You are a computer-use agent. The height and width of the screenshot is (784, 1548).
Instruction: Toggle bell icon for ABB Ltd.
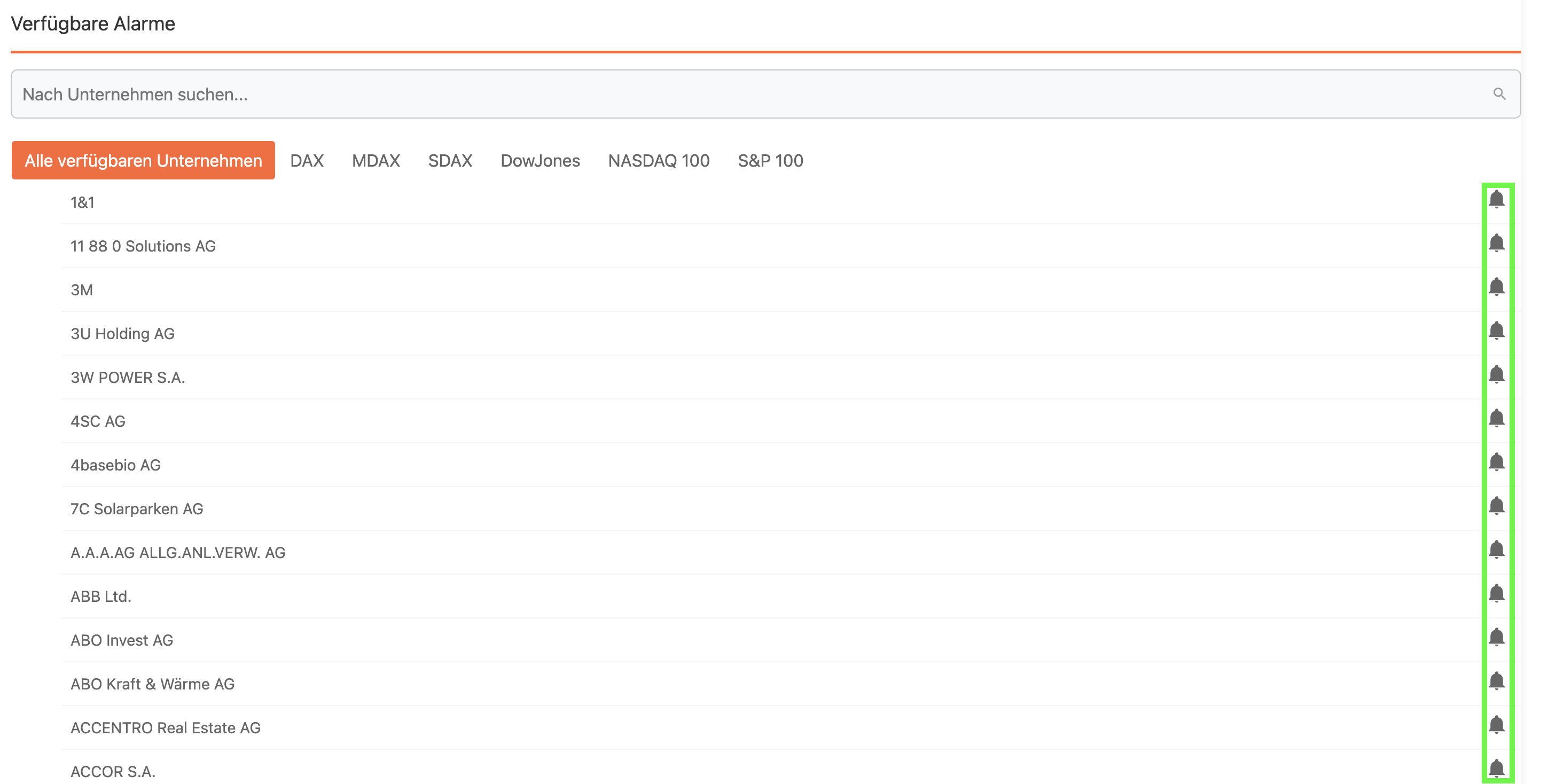pyautogui.click(x=1496, y=594)
